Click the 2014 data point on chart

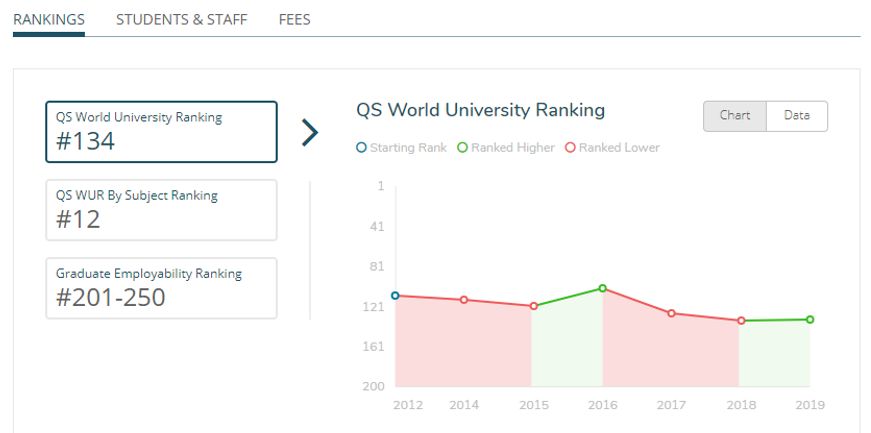pyautogui.click(x=464, y=300)
